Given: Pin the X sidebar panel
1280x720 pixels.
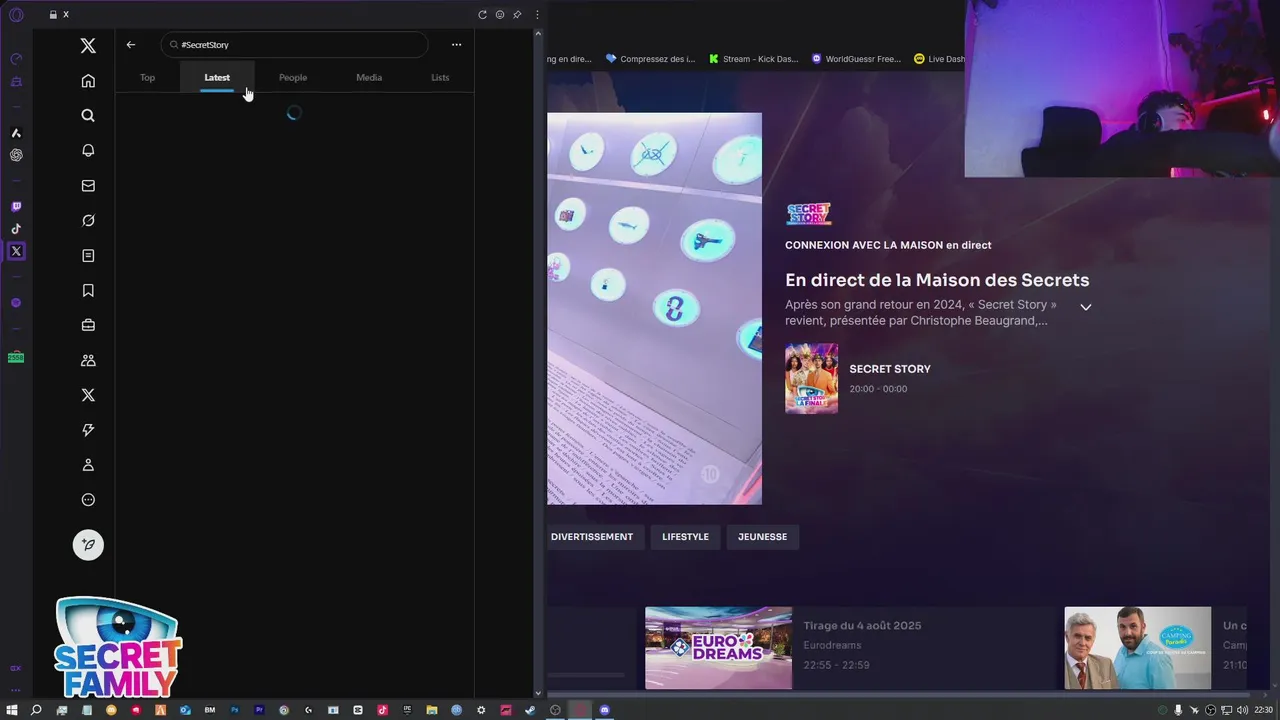Looking at the screenshot, I should [x=517, y=15].
